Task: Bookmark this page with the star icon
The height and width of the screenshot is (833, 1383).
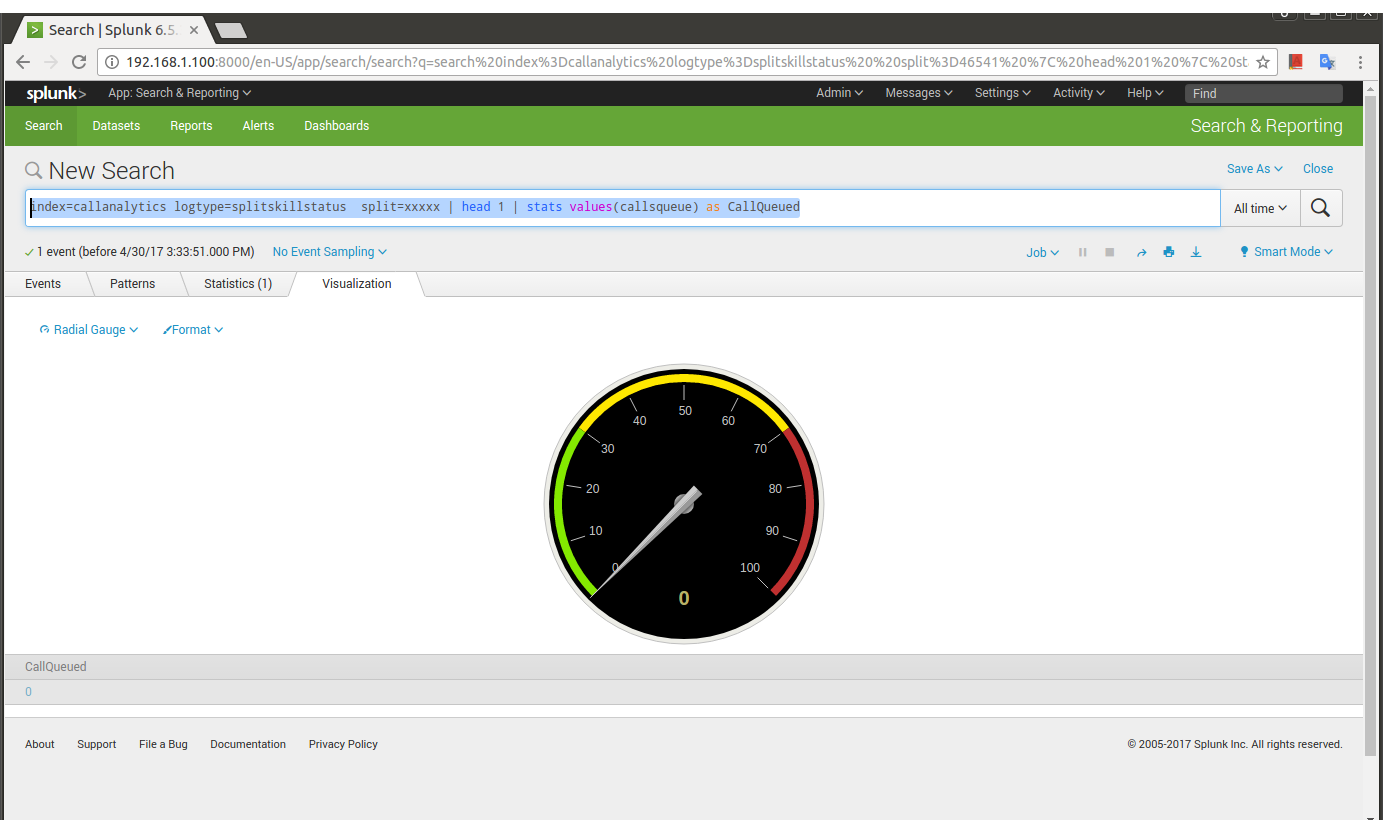Action: 1263,62
